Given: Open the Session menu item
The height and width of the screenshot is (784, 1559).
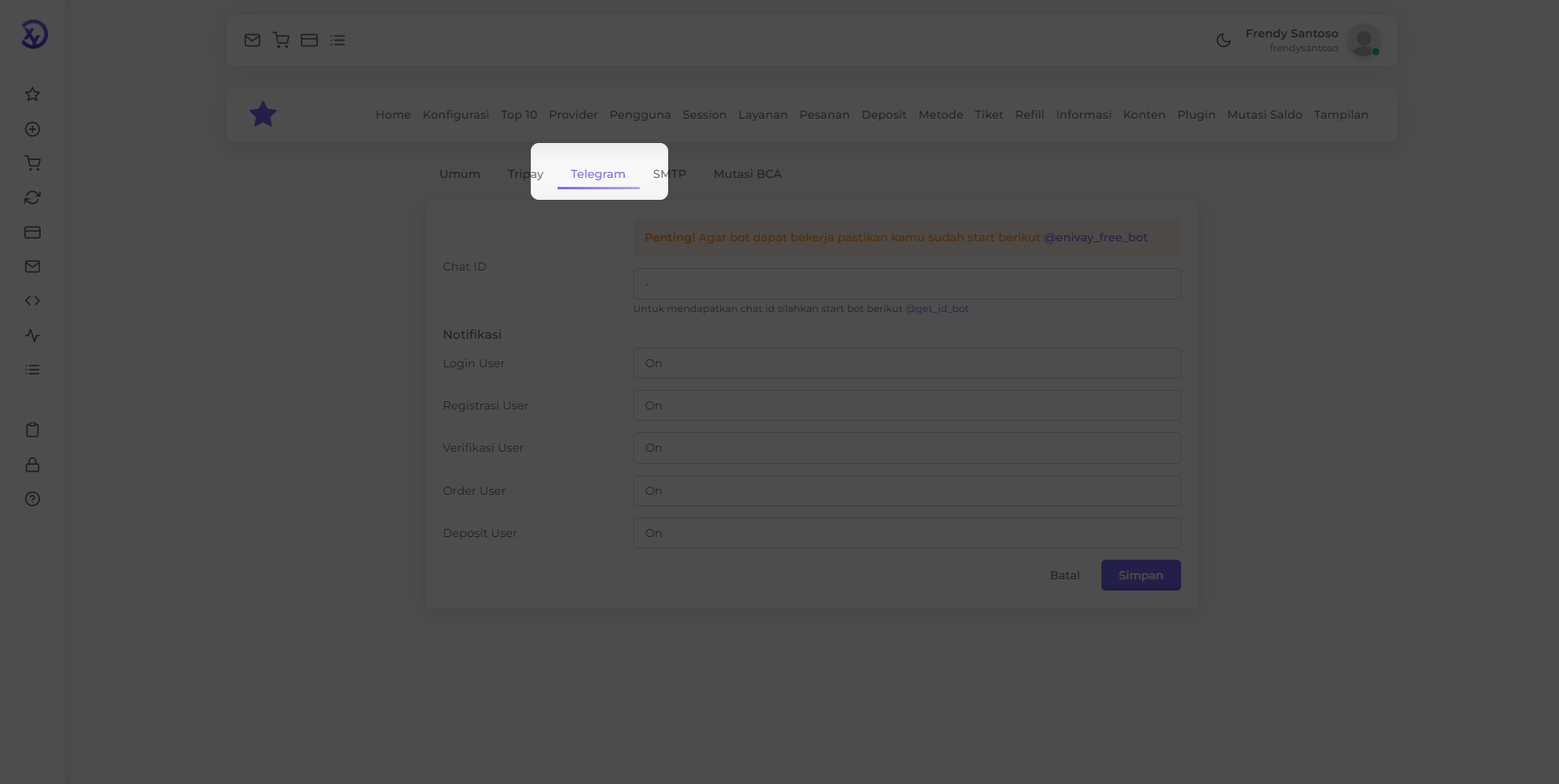Looking at the screenshot, I should (x=705, y=115).
